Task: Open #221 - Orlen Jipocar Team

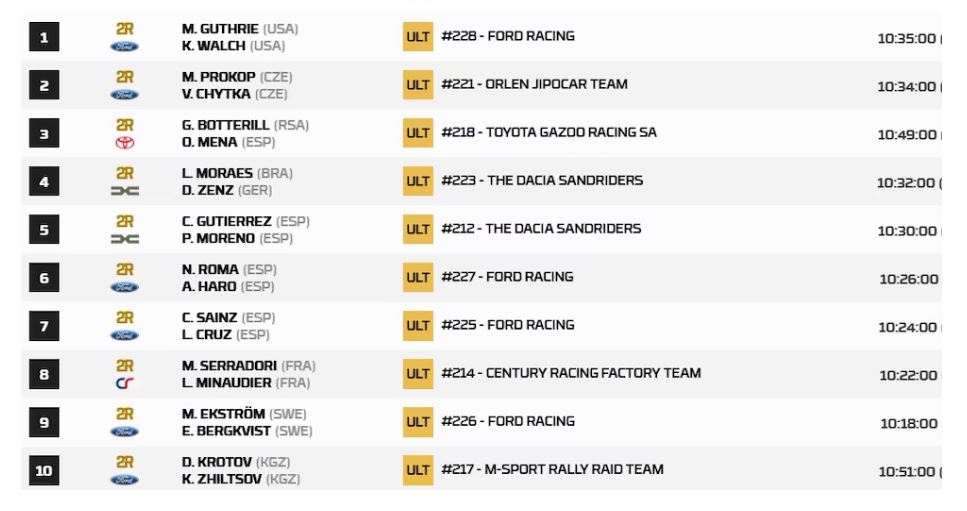Action: [x=534, y=84]
